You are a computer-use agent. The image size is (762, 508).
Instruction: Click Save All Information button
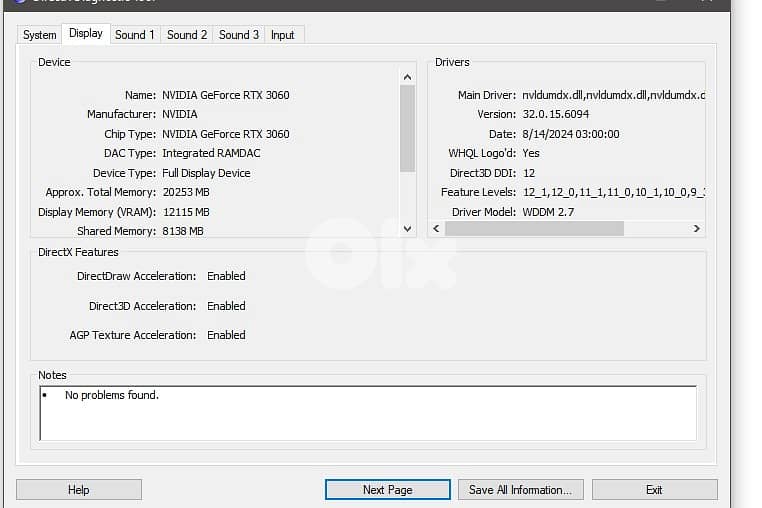520,490
